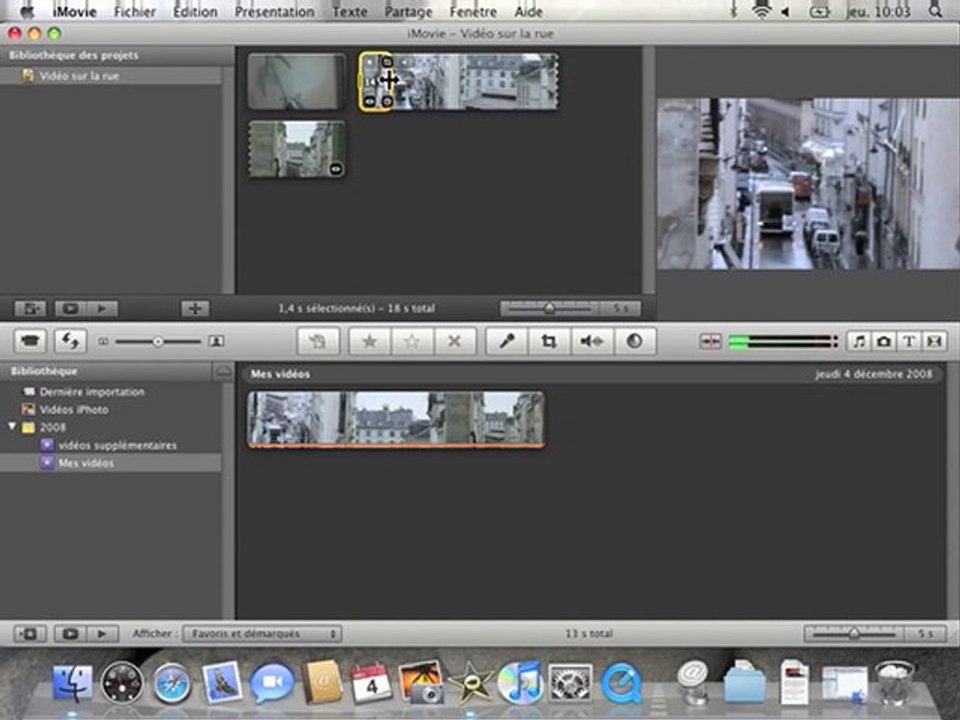The height and width of the screenshot is (720, 960).
Task: Play event from beginning
Action: (102, 634)
